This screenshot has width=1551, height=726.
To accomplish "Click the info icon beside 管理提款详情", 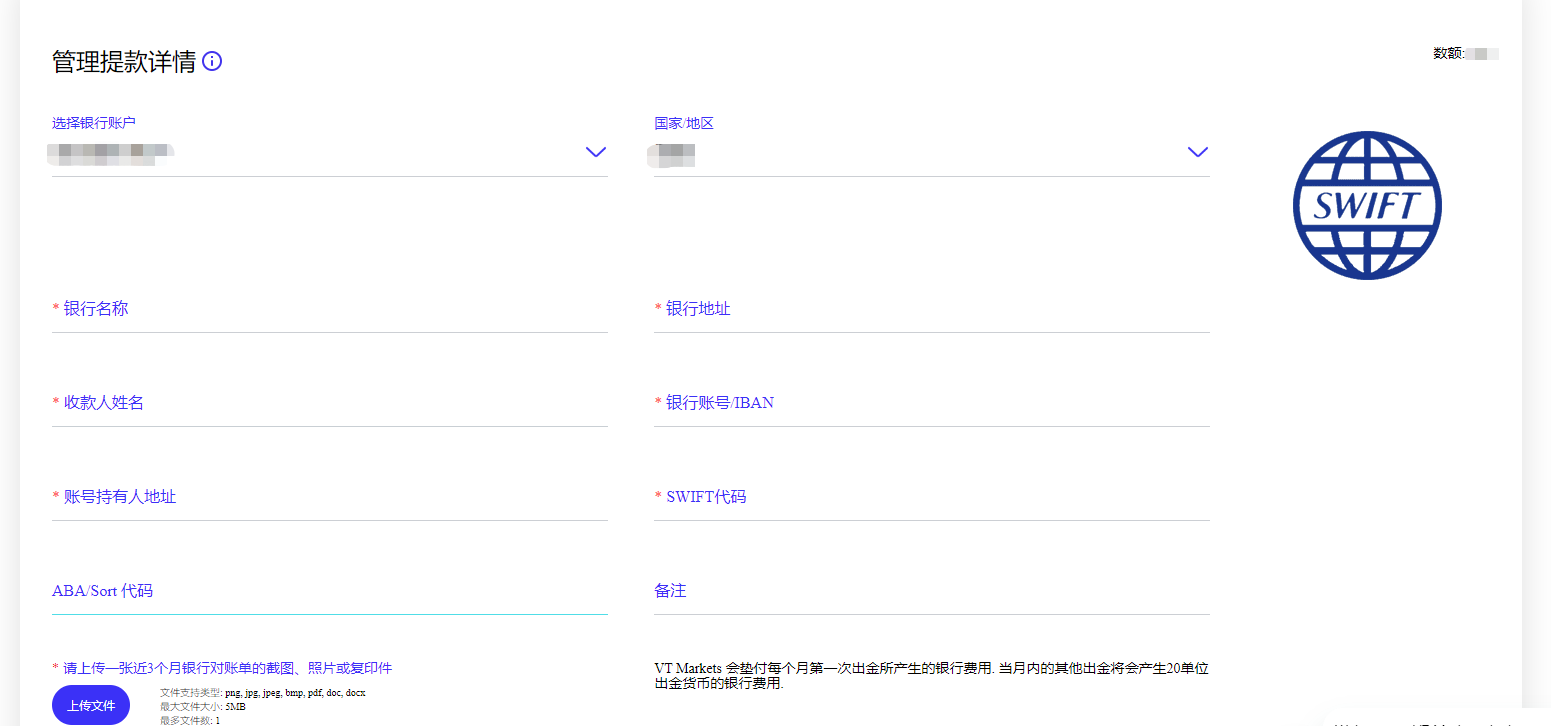I will point(212,62).
